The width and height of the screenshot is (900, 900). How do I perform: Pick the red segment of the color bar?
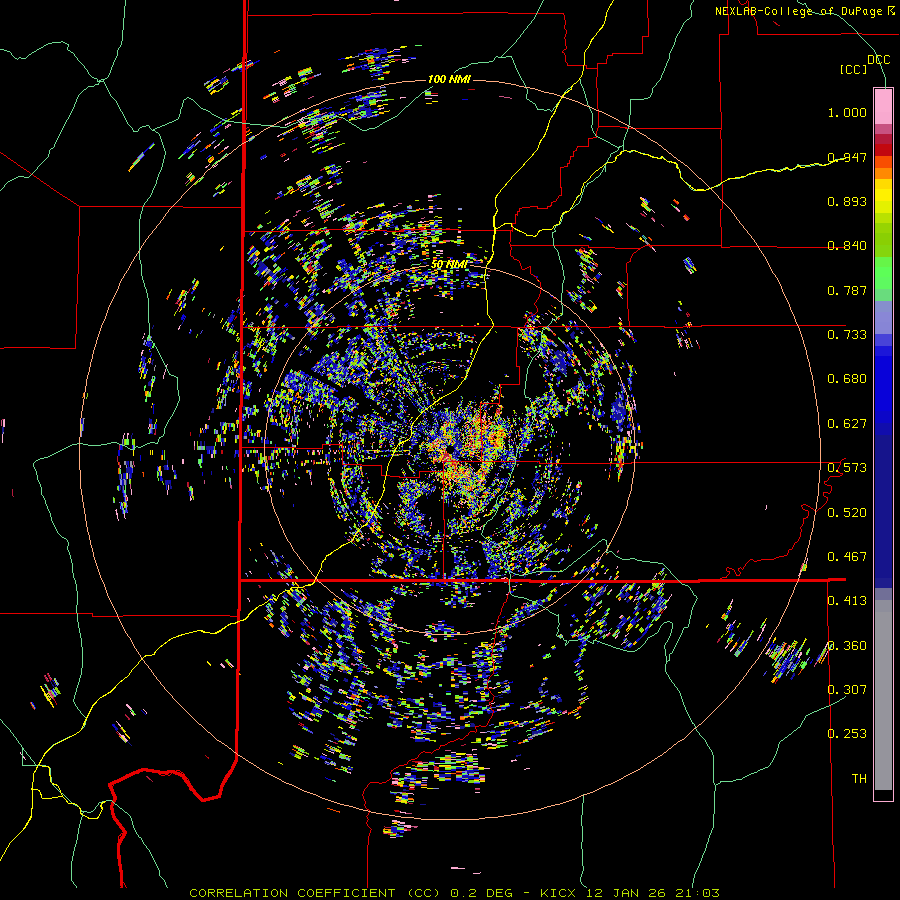(883, 150)
